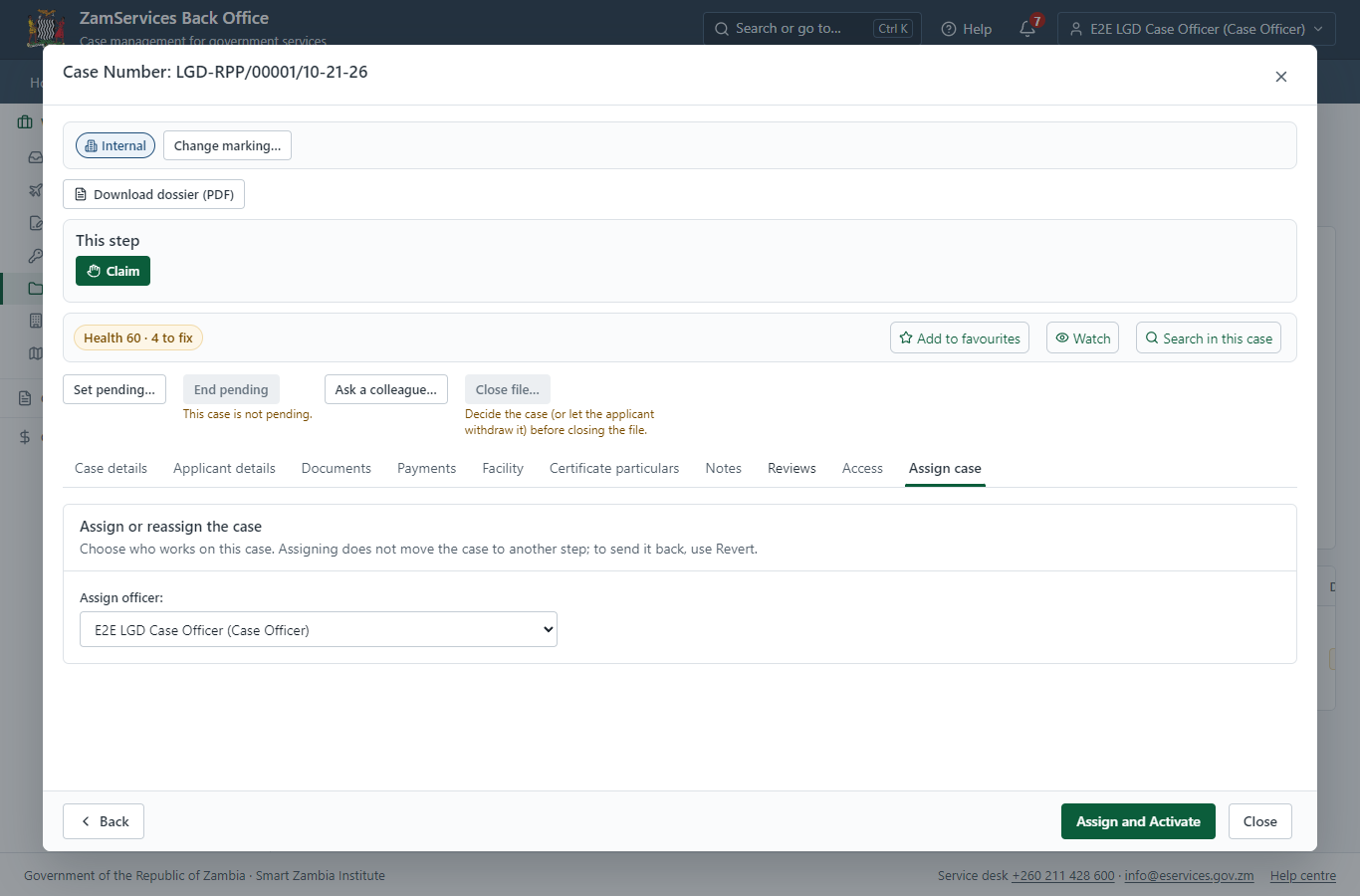Close the case dialog with the X

(1281, 77)
